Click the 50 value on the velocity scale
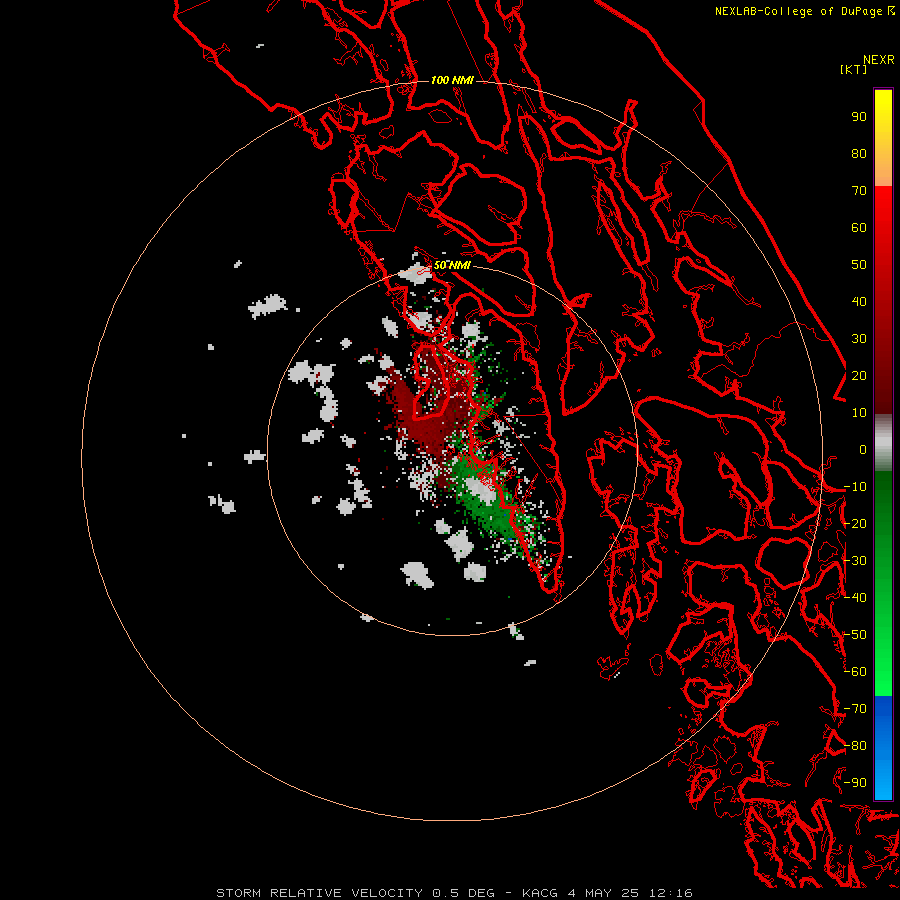900x900 pixels. pyautogui.click(x=859, y=265)
